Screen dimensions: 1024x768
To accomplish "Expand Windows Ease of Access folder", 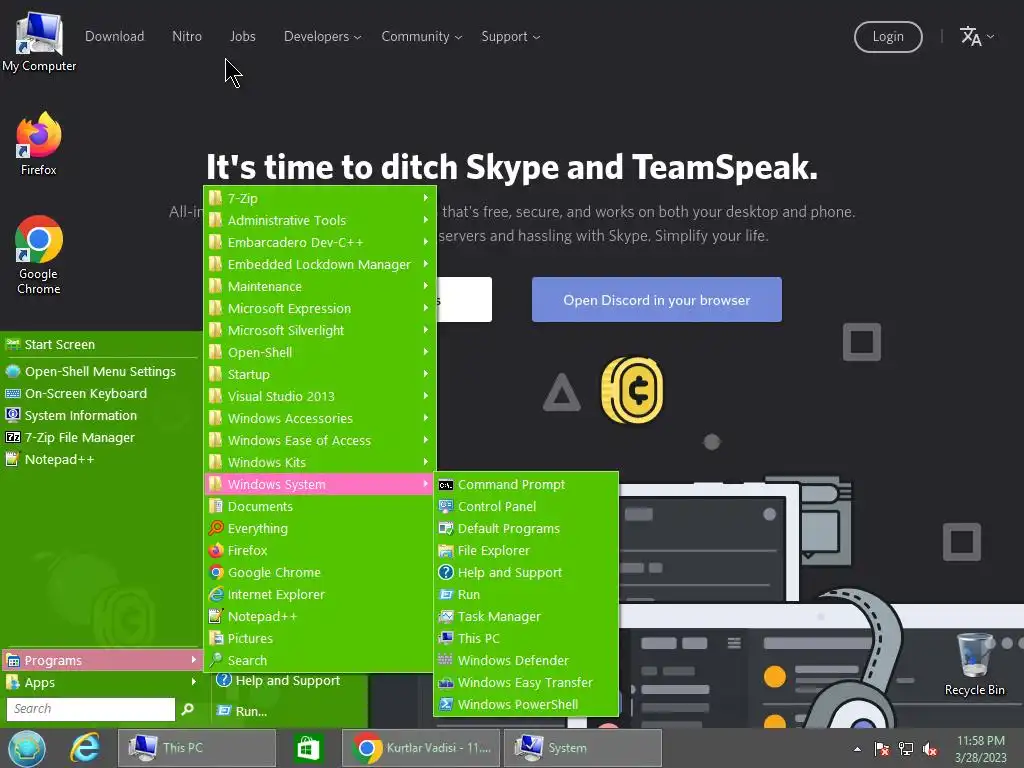I will pyautogui.click(x=319, y=441).
